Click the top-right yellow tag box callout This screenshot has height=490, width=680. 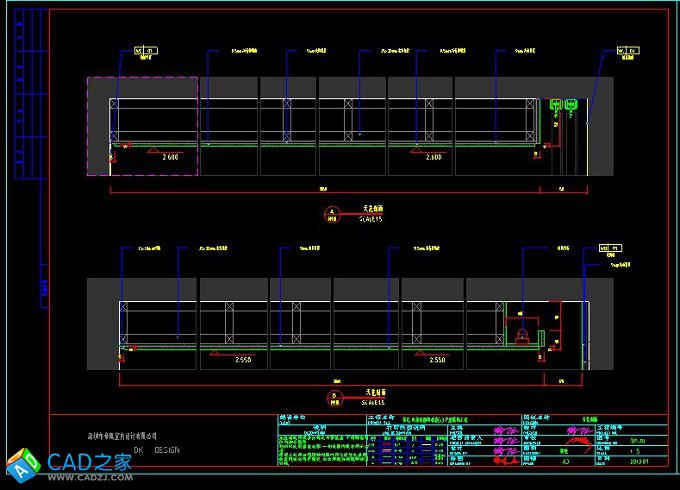(x=627, y=49)
